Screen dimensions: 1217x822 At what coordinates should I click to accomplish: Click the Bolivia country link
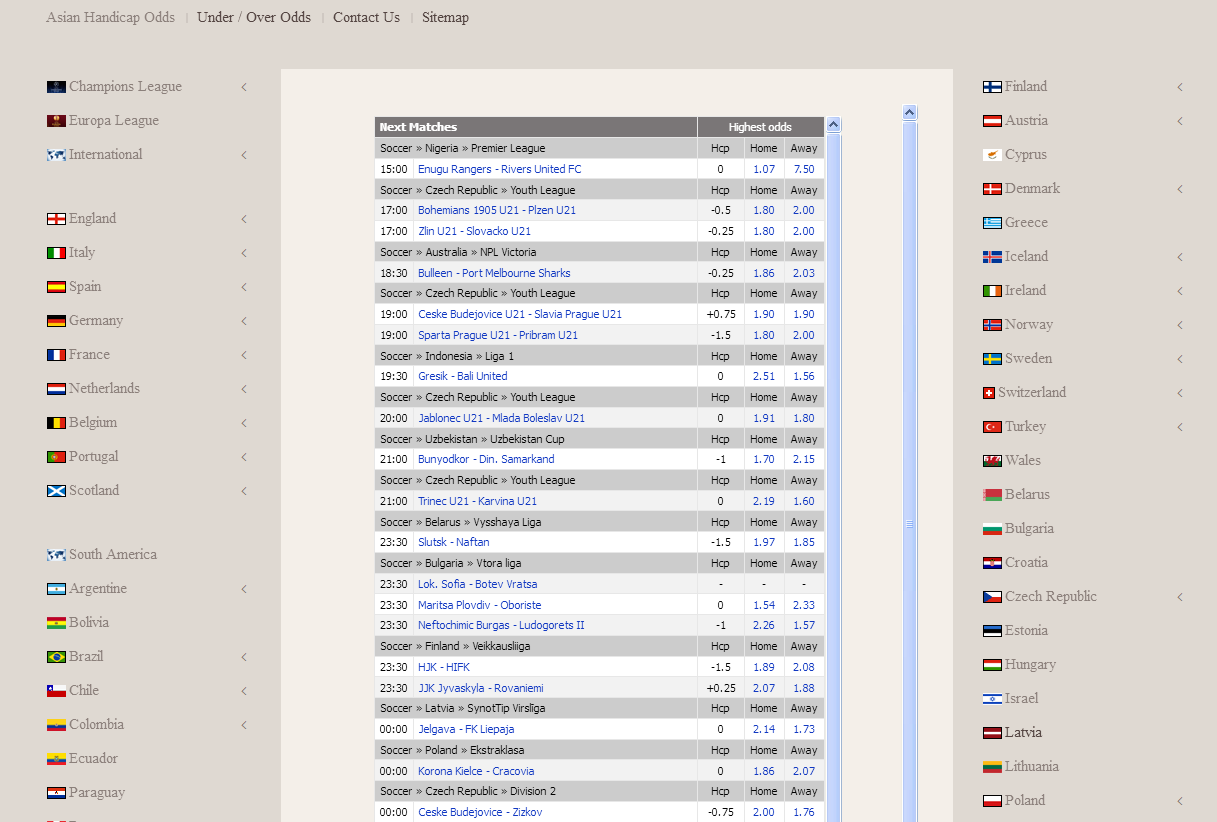pyautogui.click(x=89, y=622)
